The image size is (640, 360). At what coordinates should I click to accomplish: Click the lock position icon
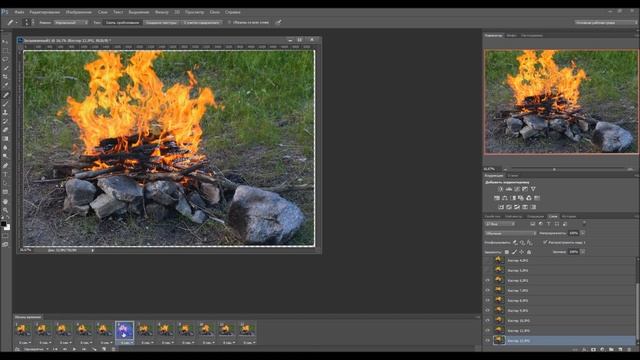coord(521,252)
